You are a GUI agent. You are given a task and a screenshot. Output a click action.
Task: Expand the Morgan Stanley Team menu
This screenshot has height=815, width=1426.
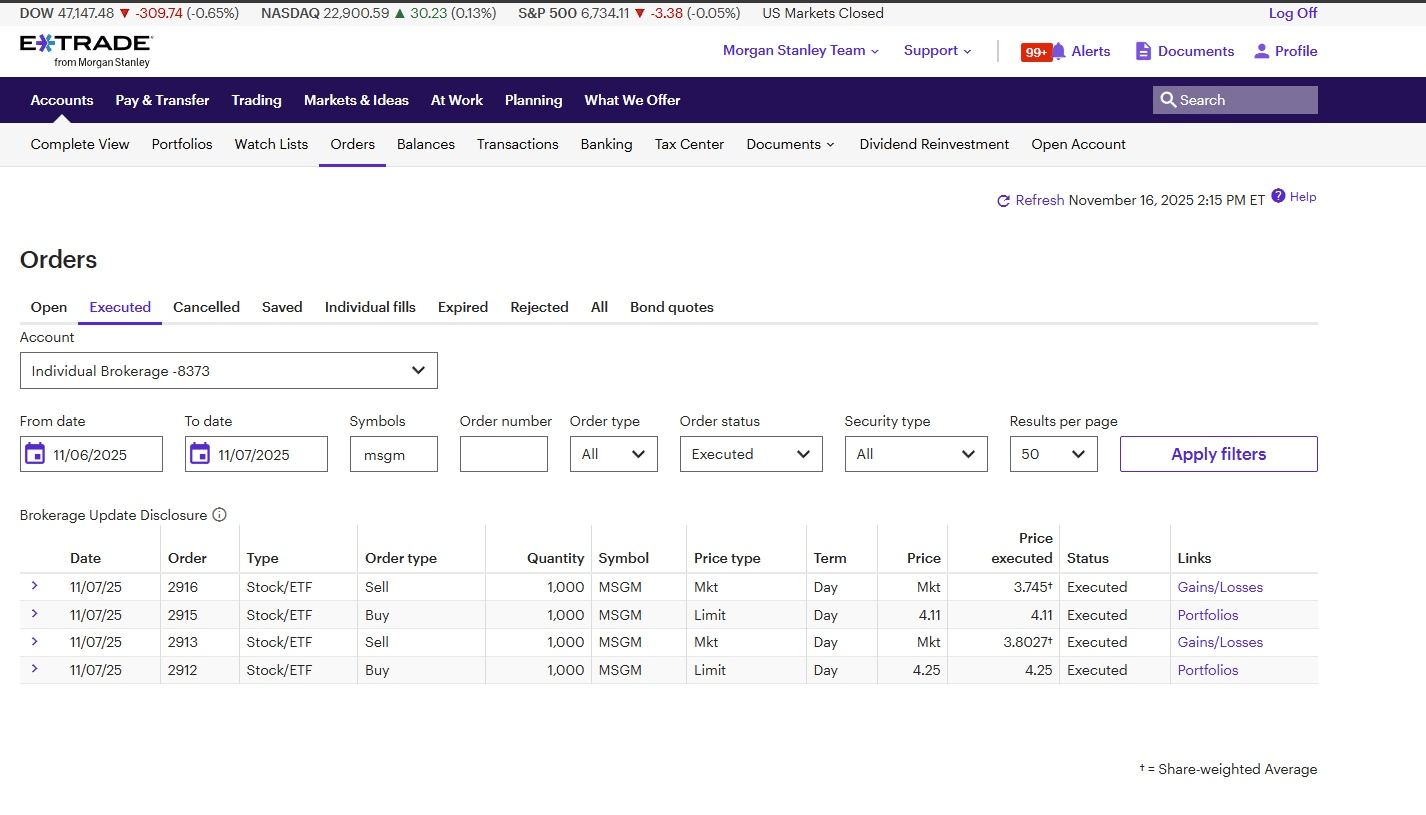(x=800, y=51)
